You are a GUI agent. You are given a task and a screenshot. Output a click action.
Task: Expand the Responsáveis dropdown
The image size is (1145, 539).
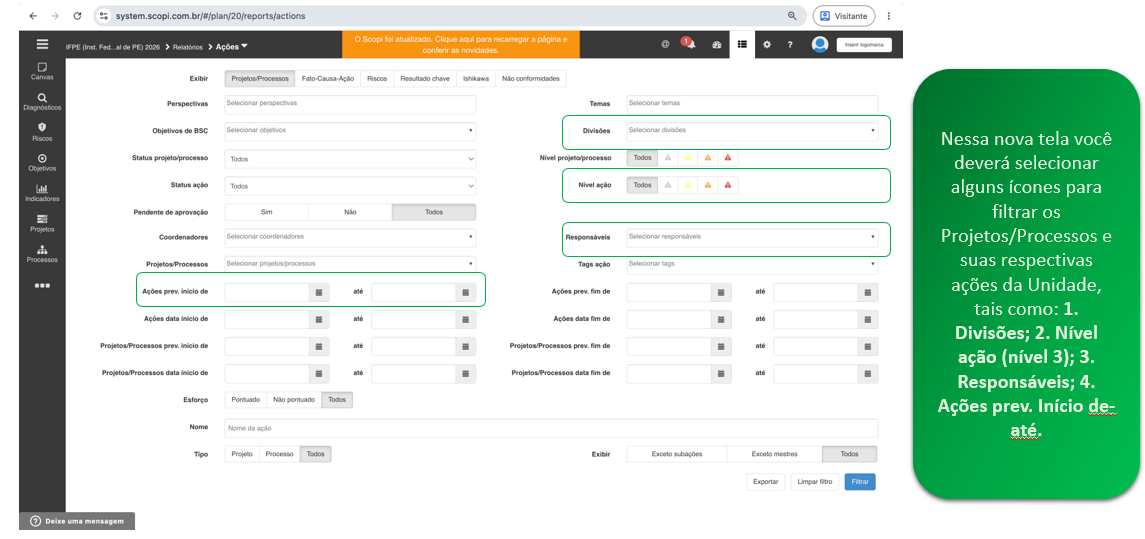point(752,237)
